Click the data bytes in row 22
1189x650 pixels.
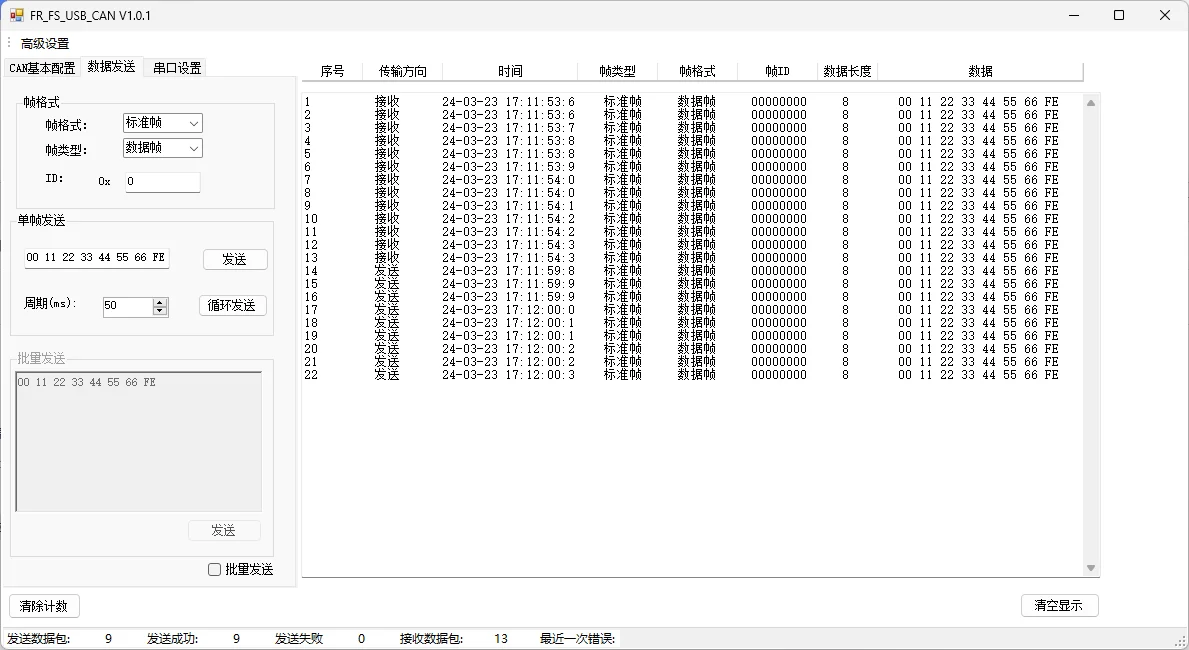click(978, 375)
